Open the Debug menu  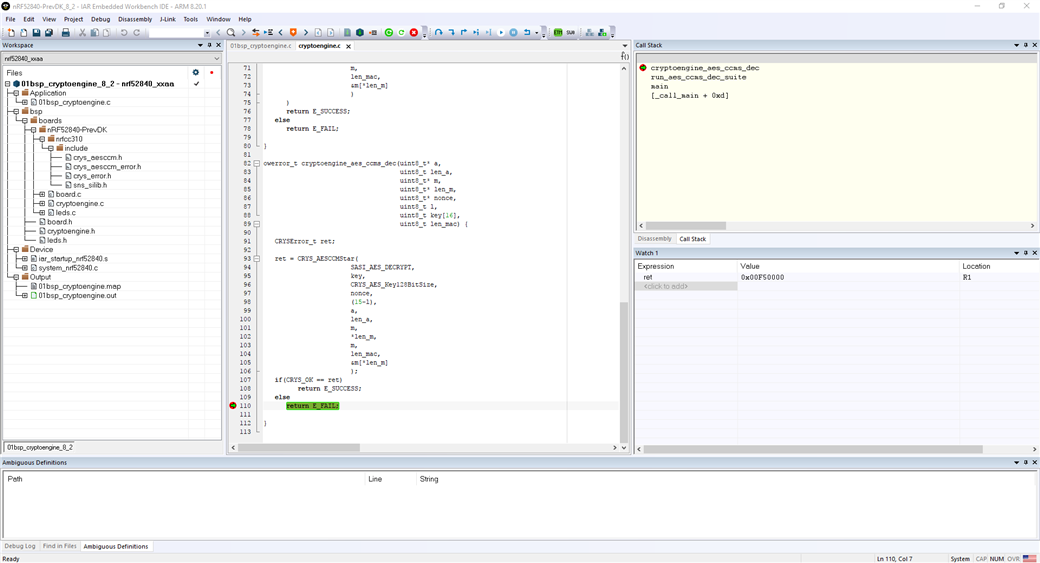[x=100, y=19]
